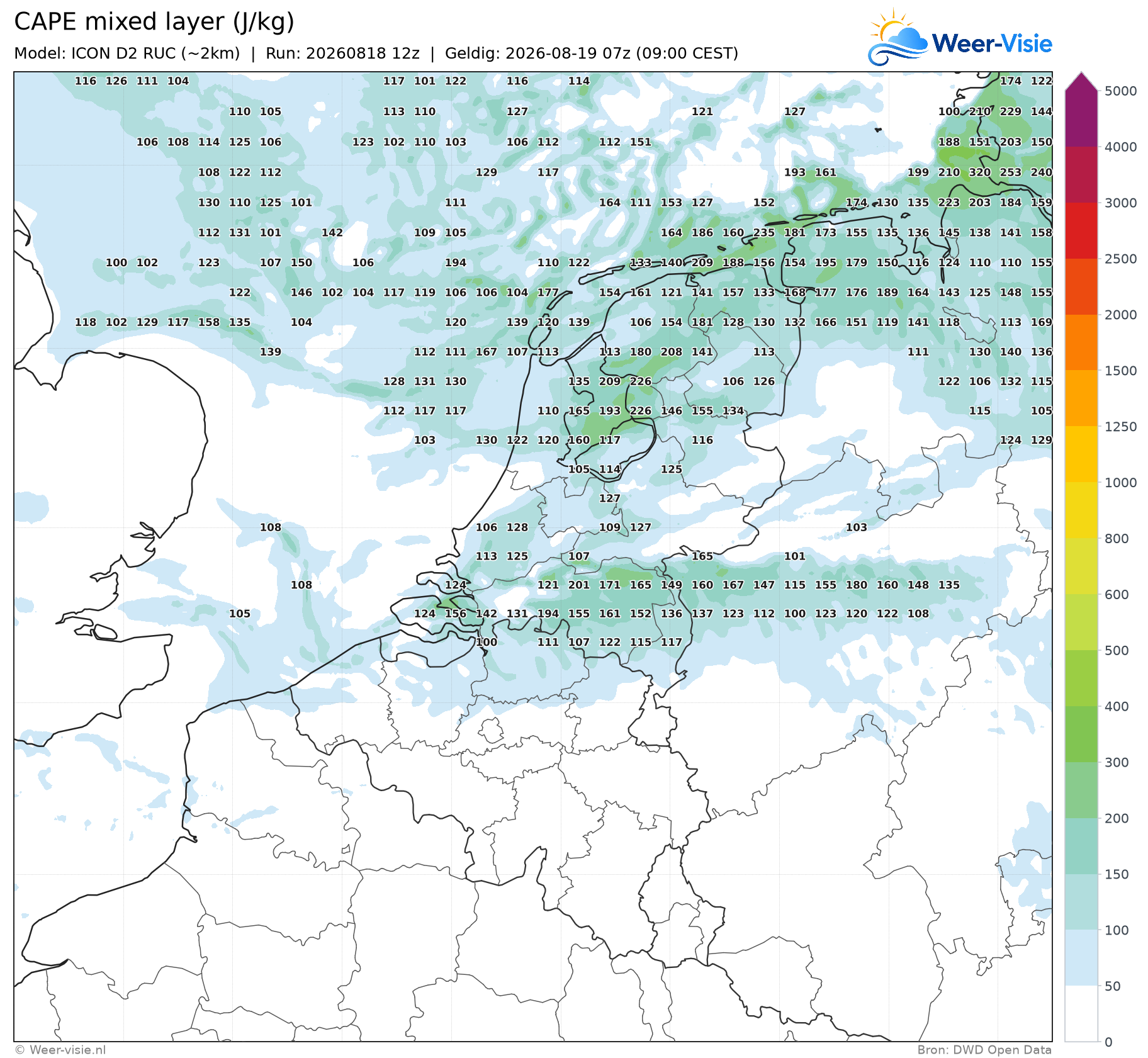This screenshot has height=1058, width=1148.
Task: Click the Bron: DWD Open Data credit
Action: coord(984,1050)
